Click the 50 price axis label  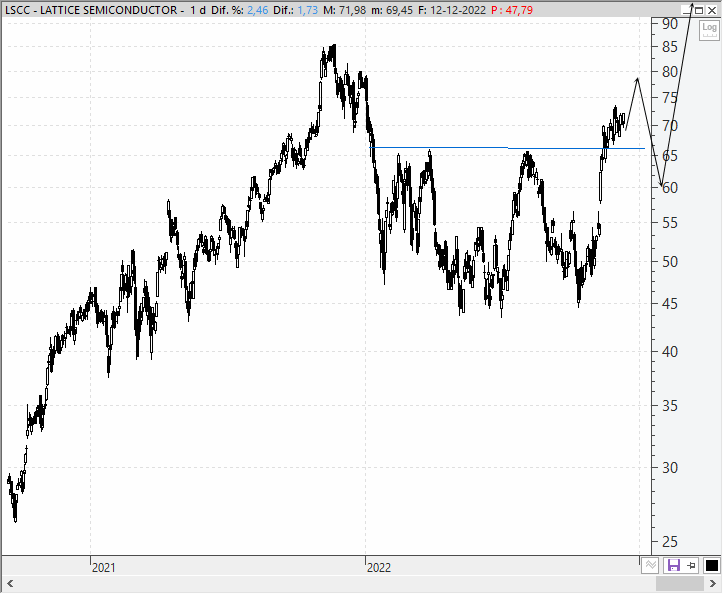670,262
